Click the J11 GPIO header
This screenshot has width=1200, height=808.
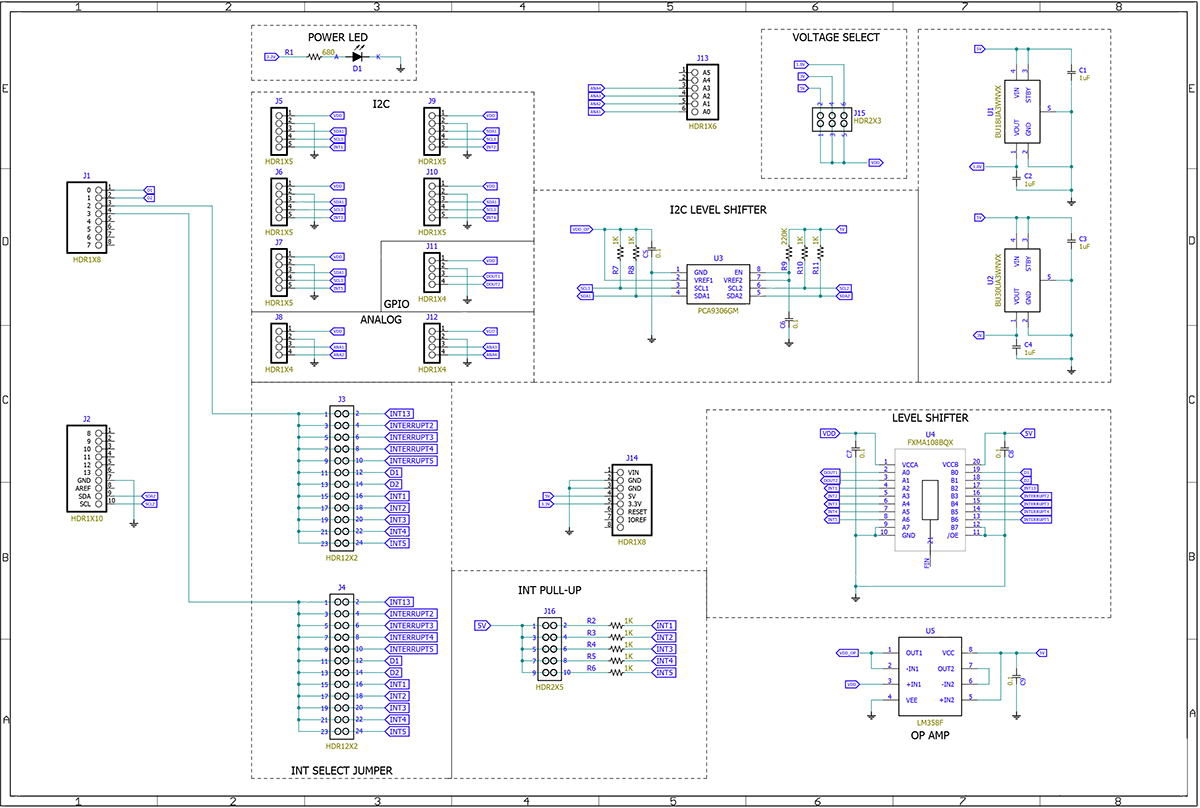pyautogui.click(x=432, y=273)
